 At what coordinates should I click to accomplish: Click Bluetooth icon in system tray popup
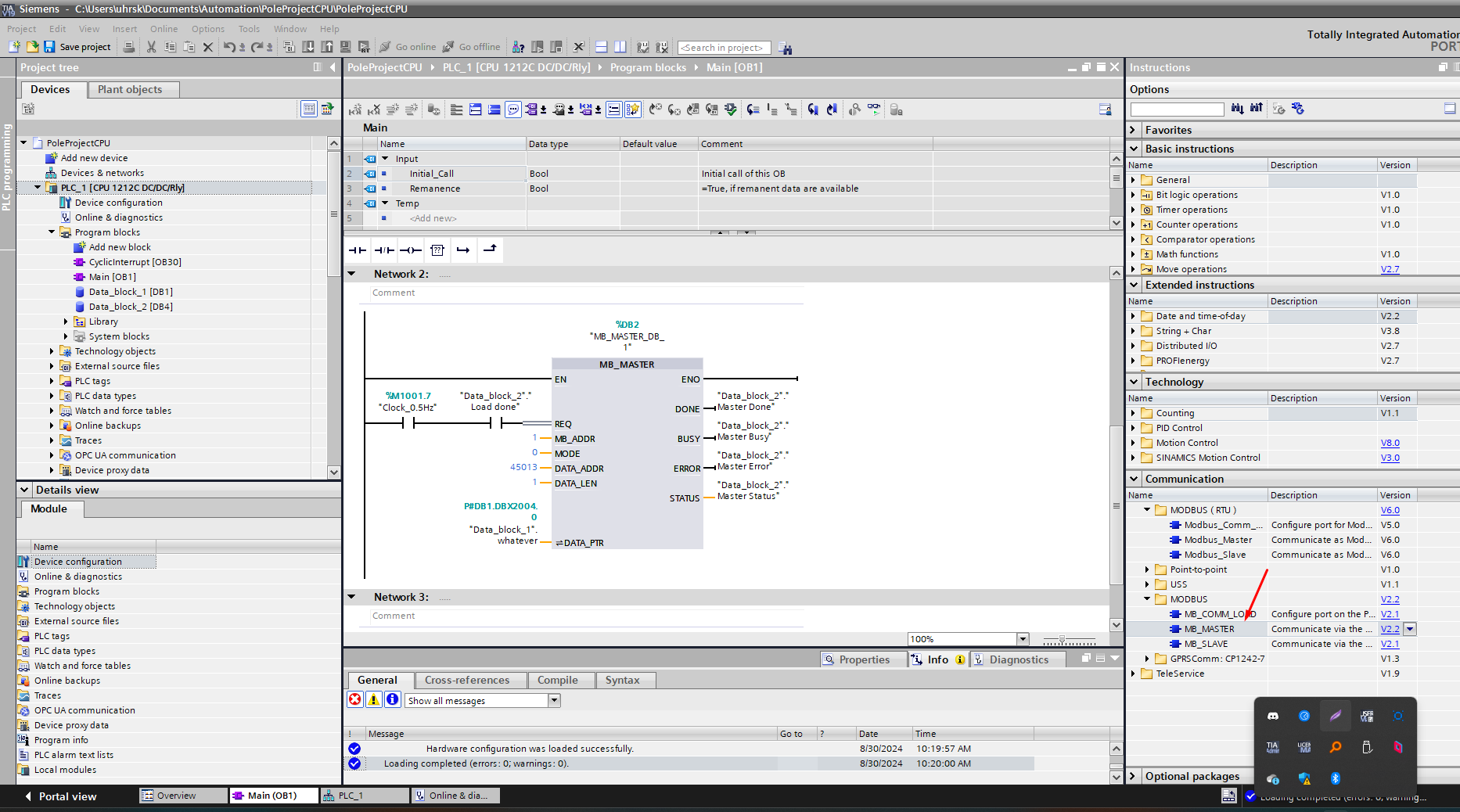coord(1336,778)
